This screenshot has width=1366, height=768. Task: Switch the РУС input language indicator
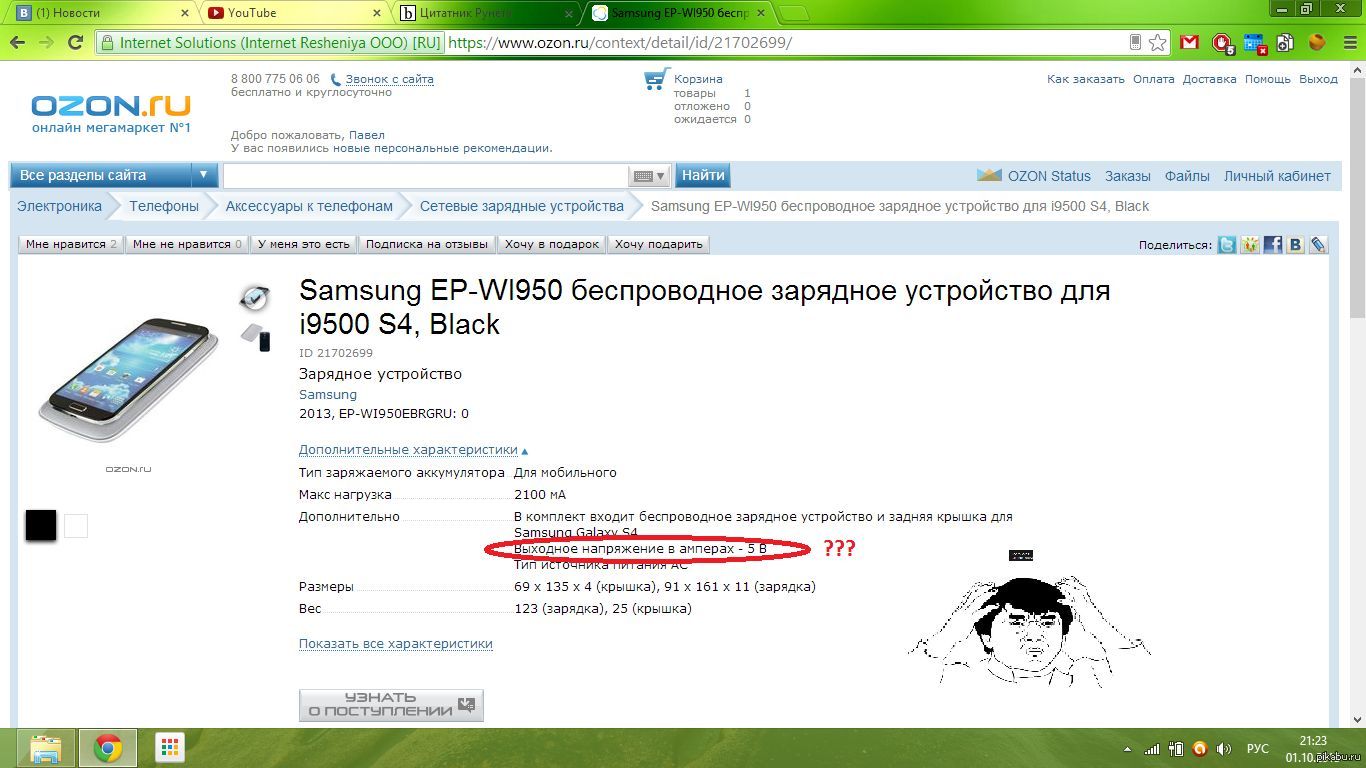pos(1258,748)
